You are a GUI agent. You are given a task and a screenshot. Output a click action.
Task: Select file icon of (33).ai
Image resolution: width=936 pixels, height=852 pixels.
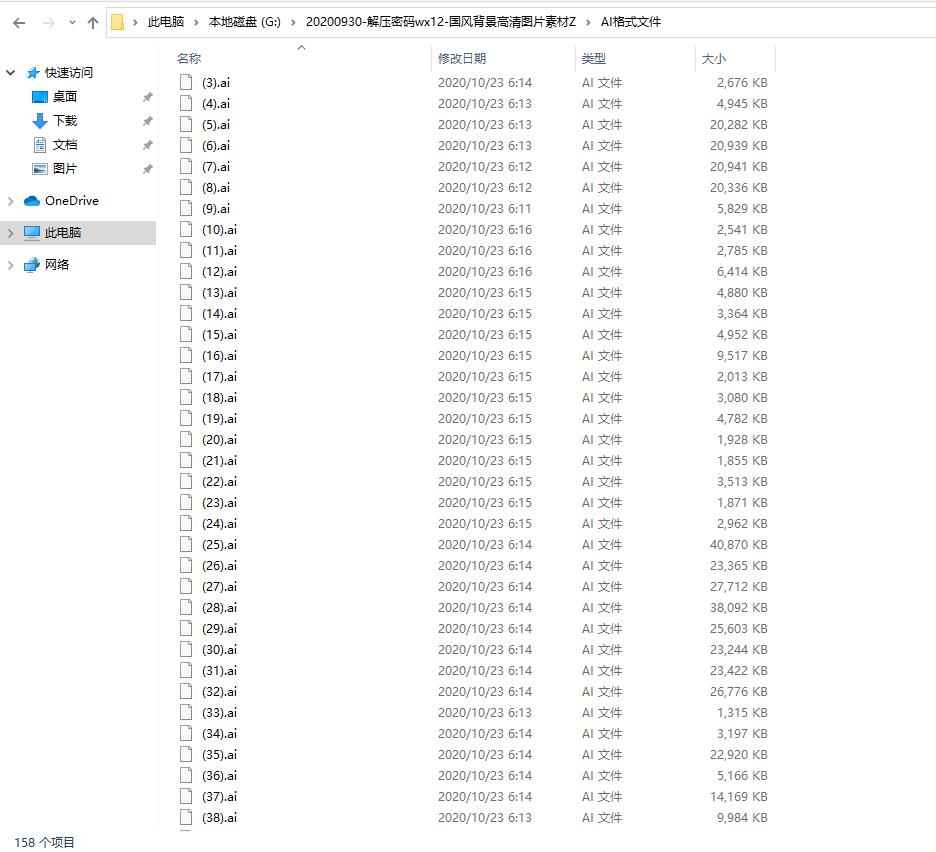(x=186, y=712)
